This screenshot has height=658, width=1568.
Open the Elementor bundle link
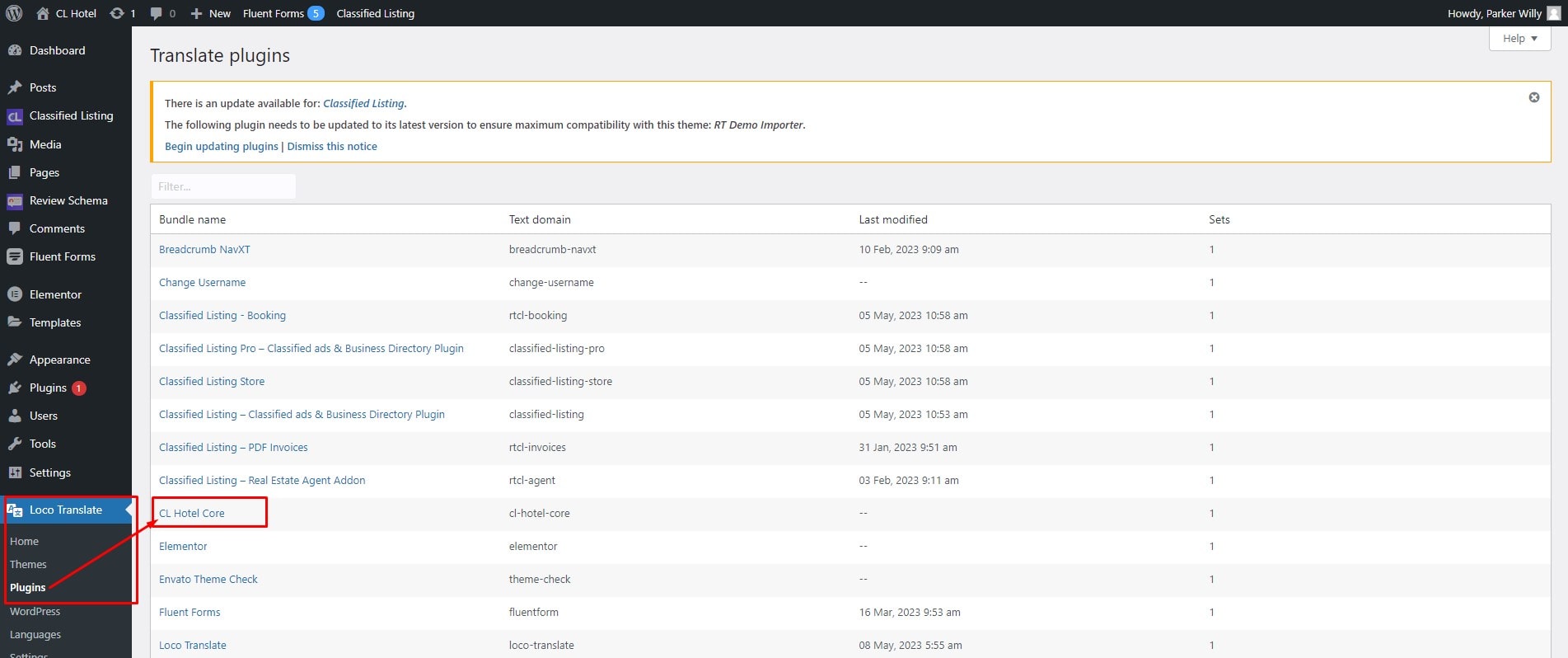183,546
